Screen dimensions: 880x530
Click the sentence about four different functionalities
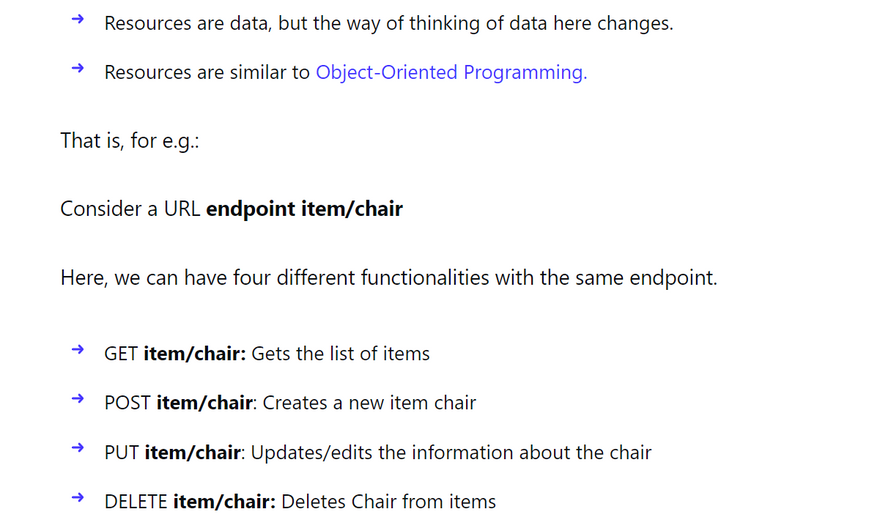pos(389,278)
